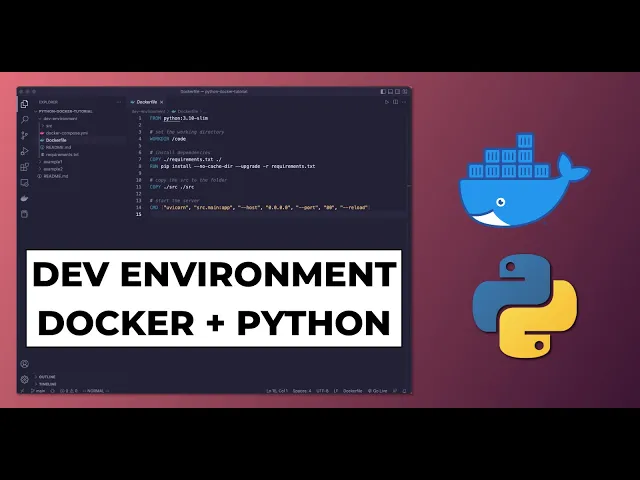Click the Go Live button in status bar
640x480 pixels.
pyautogui.click(x=377, y=391)
